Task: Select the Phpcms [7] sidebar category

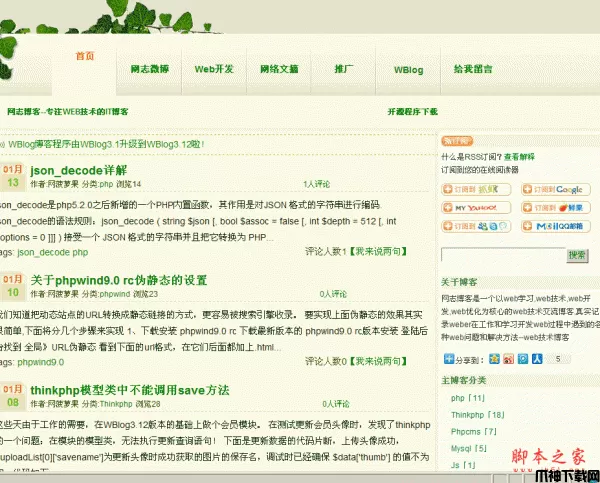Action: click(474, 432)
